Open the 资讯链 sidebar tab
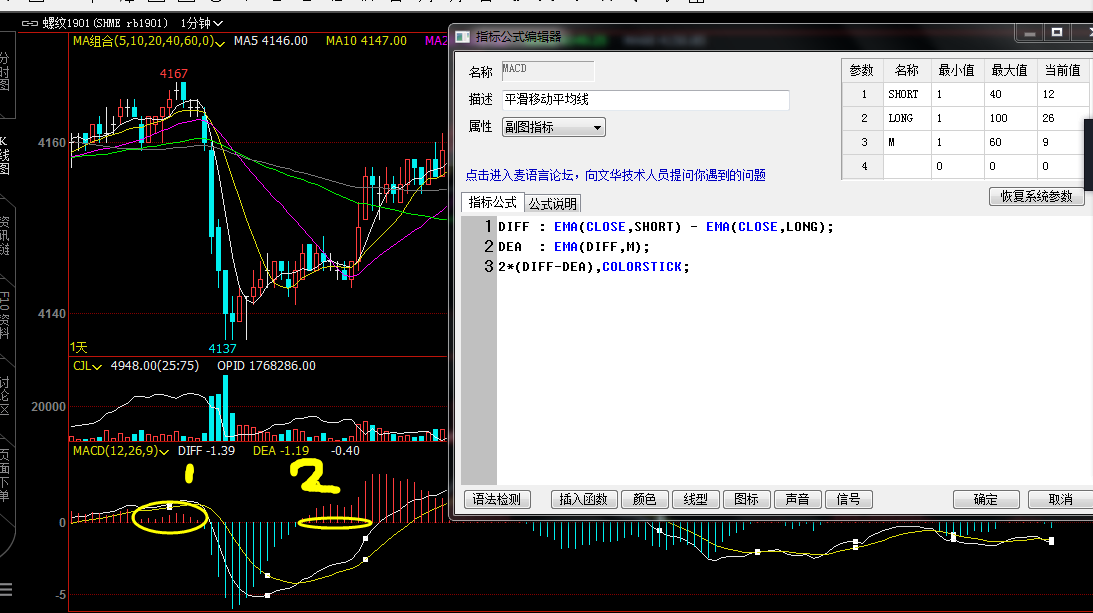The height and width of the screenshot is (613, 1093). click(x=5, y=236)
